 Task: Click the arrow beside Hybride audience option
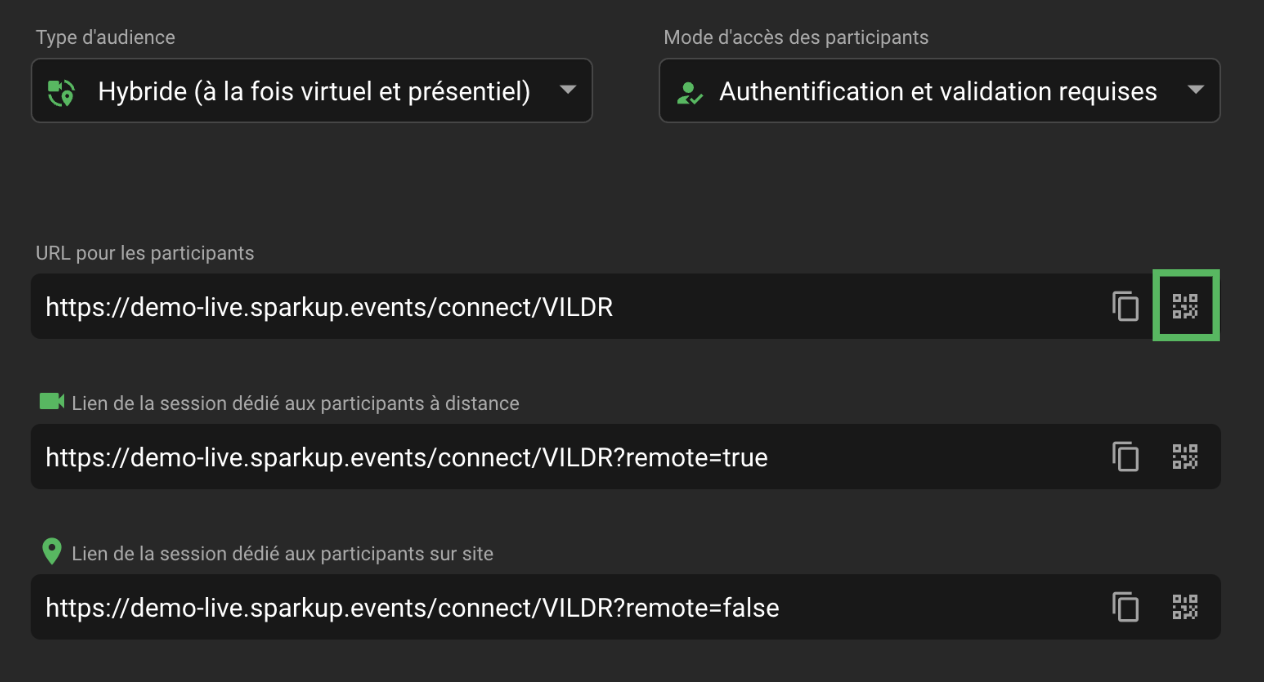(x=567, y=90)
